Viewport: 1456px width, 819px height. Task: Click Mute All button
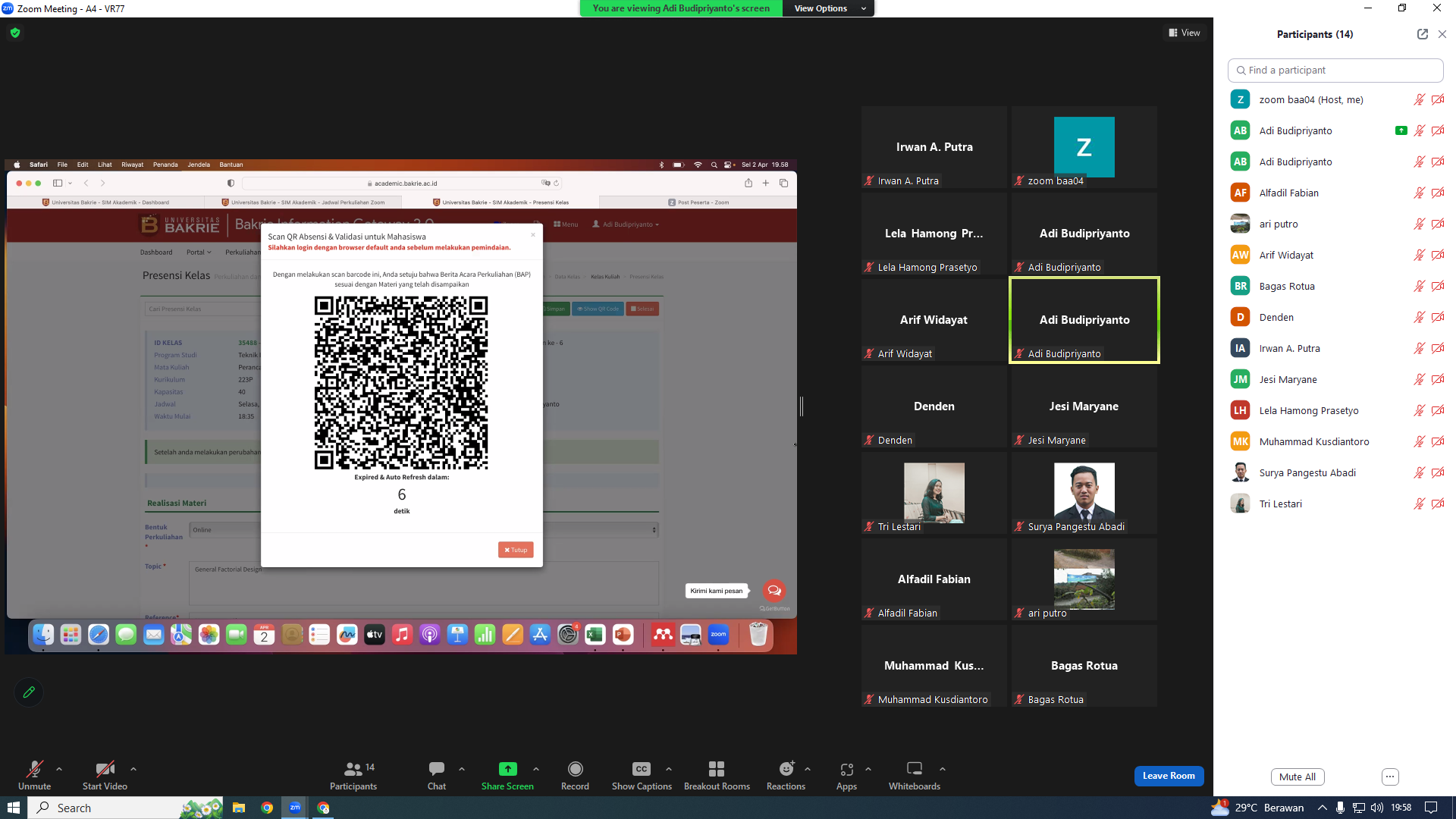(x=1298, y=777)
